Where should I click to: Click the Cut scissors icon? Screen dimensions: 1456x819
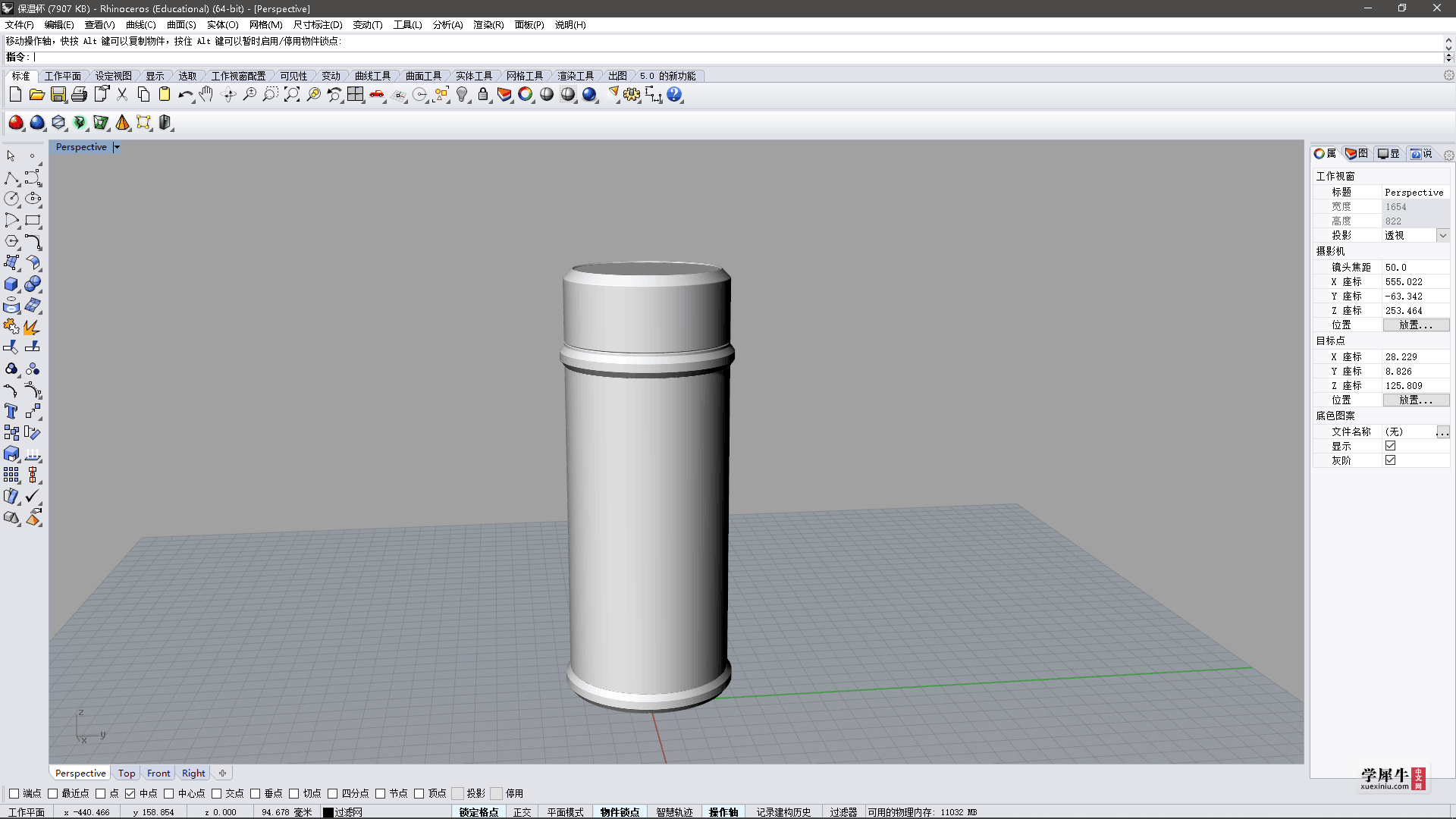[122, 95]
